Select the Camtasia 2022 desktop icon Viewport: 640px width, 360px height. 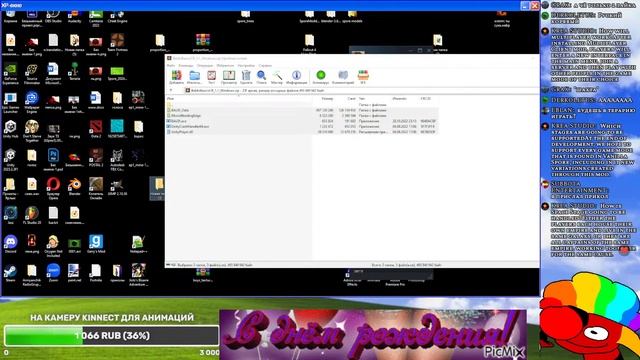(x=96, y=18)
